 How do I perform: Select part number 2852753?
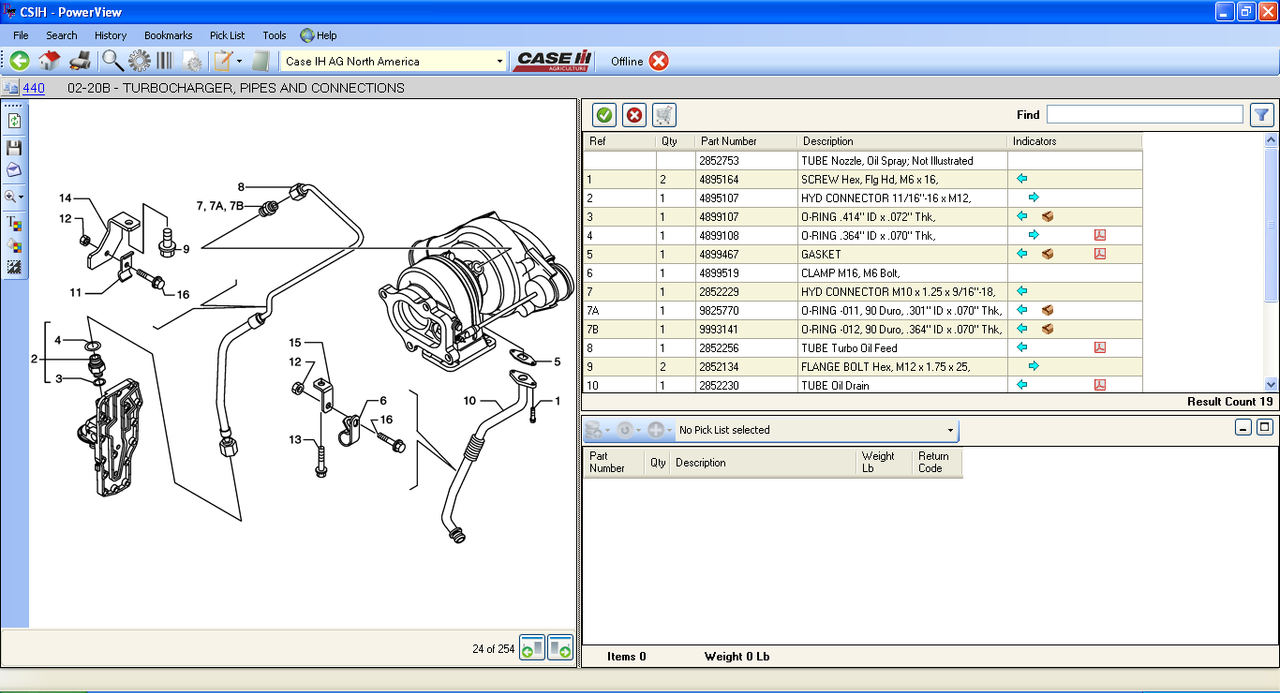(719, 160)
